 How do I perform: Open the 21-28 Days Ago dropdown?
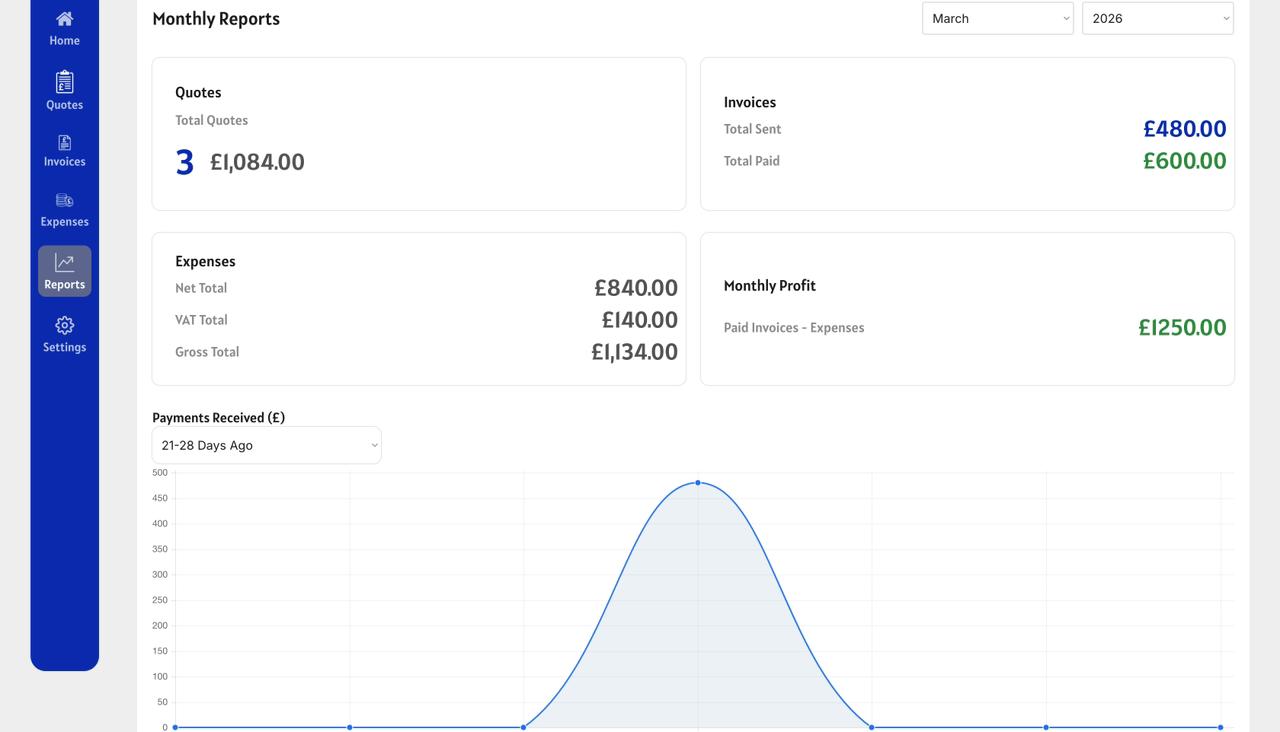pyautogui.click(x=266, y=445)
